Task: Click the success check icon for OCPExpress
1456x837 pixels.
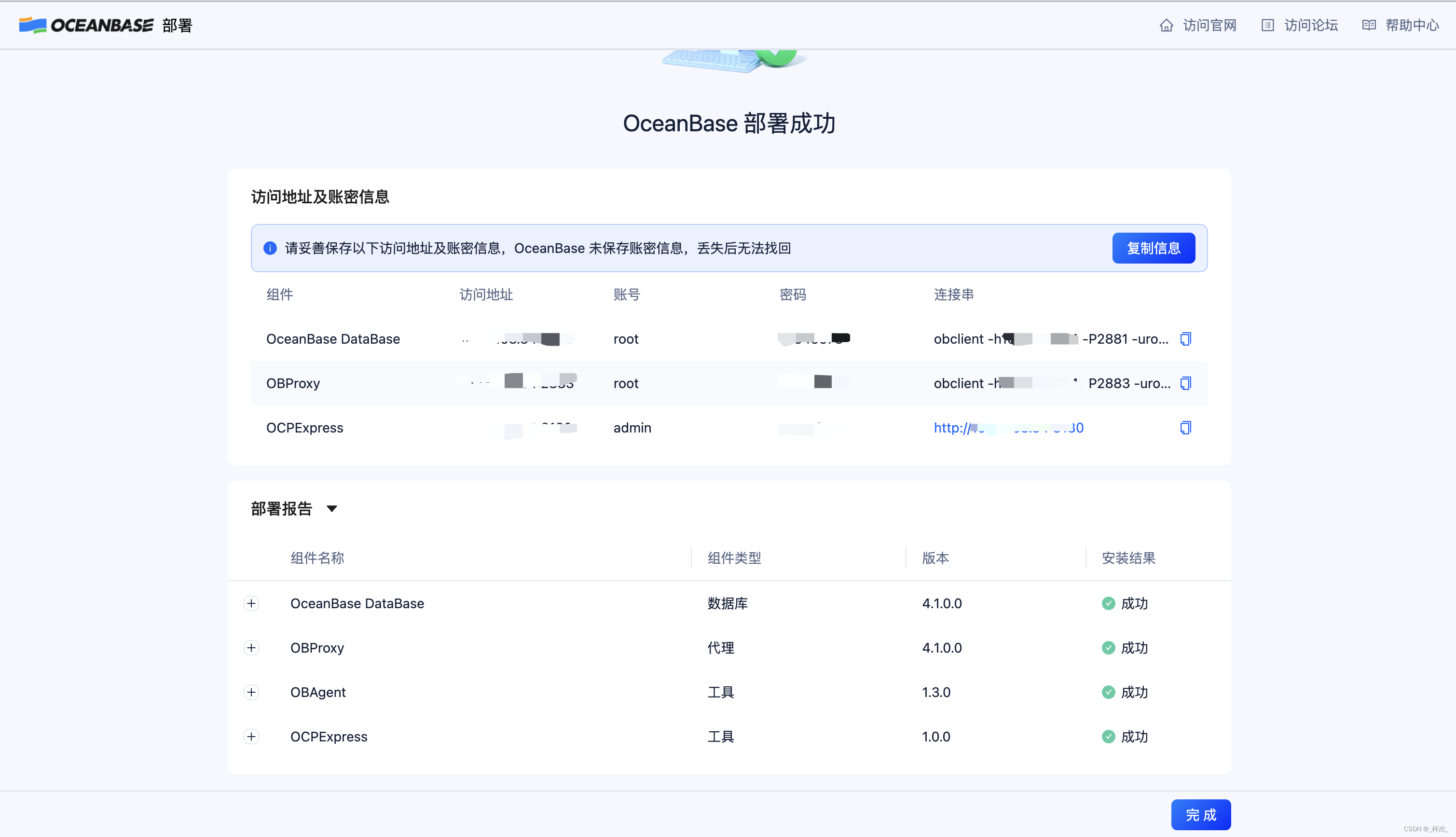Action: tap(1109, 737)
